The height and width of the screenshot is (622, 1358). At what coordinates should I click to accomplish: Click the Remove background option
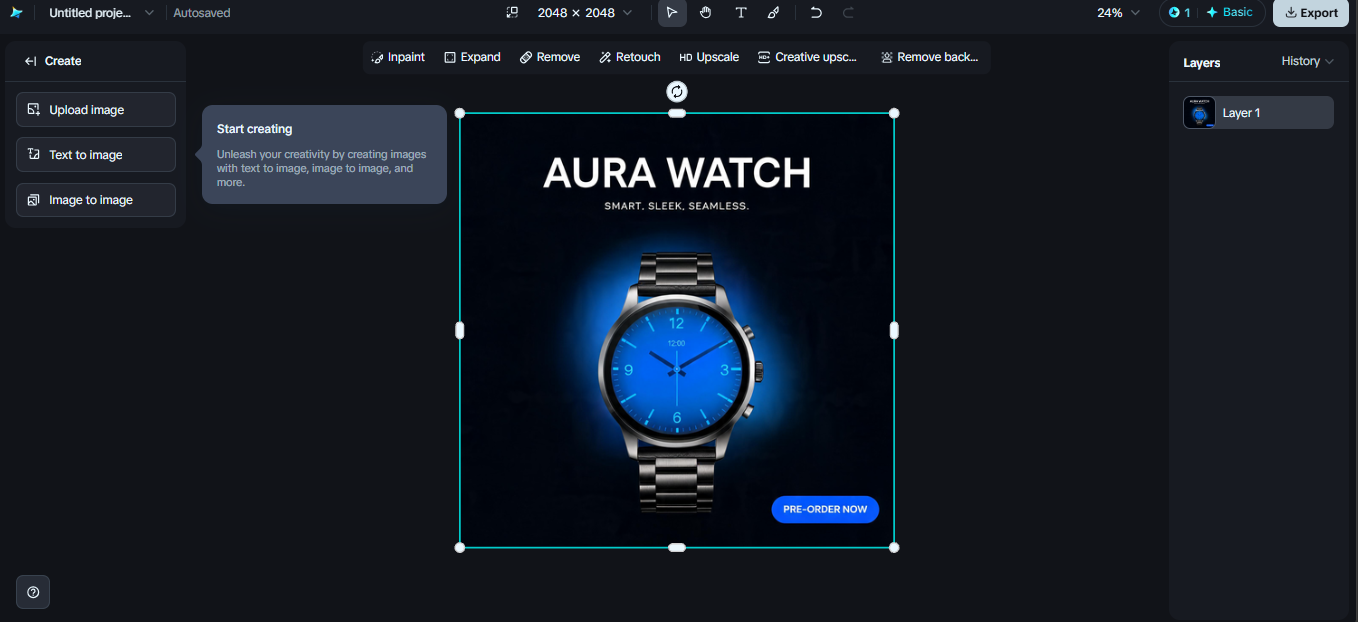[929, 57]
